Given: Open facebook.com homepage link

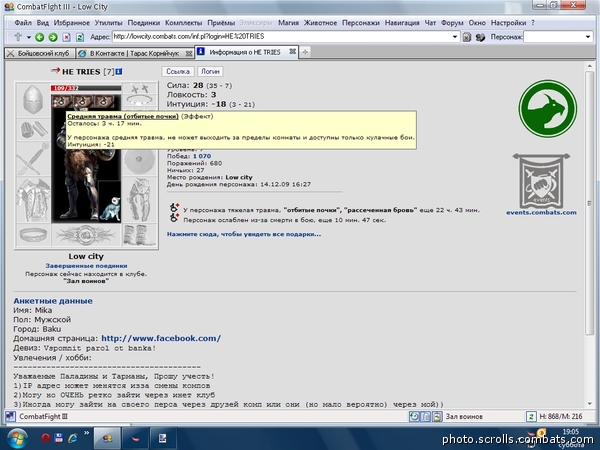Looking at the screenshot, I should [161, 338].
